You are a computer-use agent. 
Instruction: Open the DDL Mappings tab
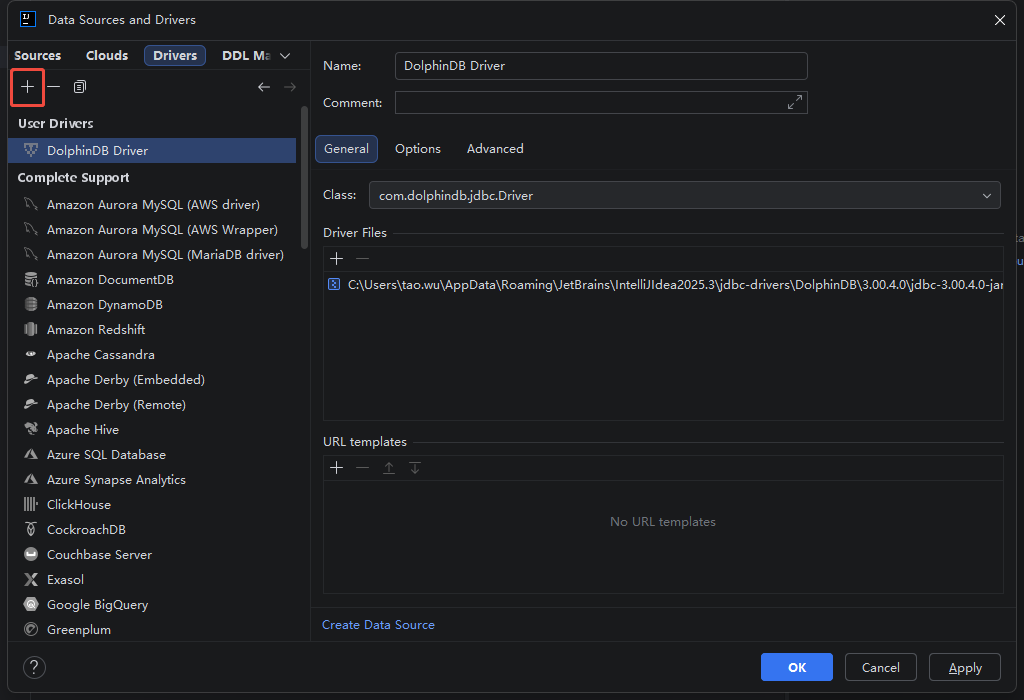246,56
